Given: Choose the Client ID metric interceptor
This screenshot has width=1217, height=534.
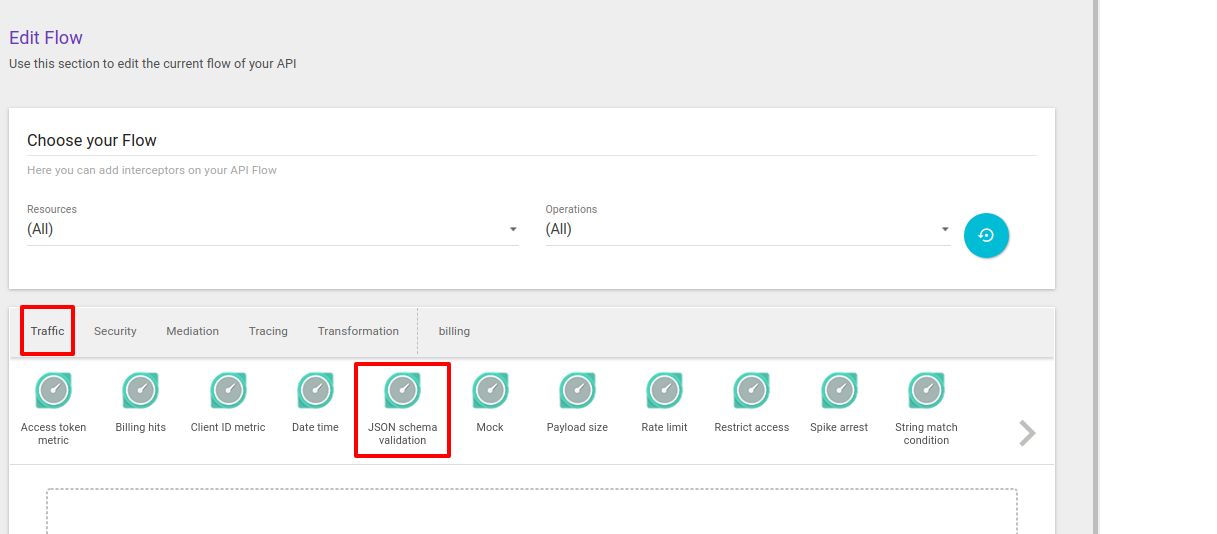Looking at the screenshot, I should (x=228, y=391).
